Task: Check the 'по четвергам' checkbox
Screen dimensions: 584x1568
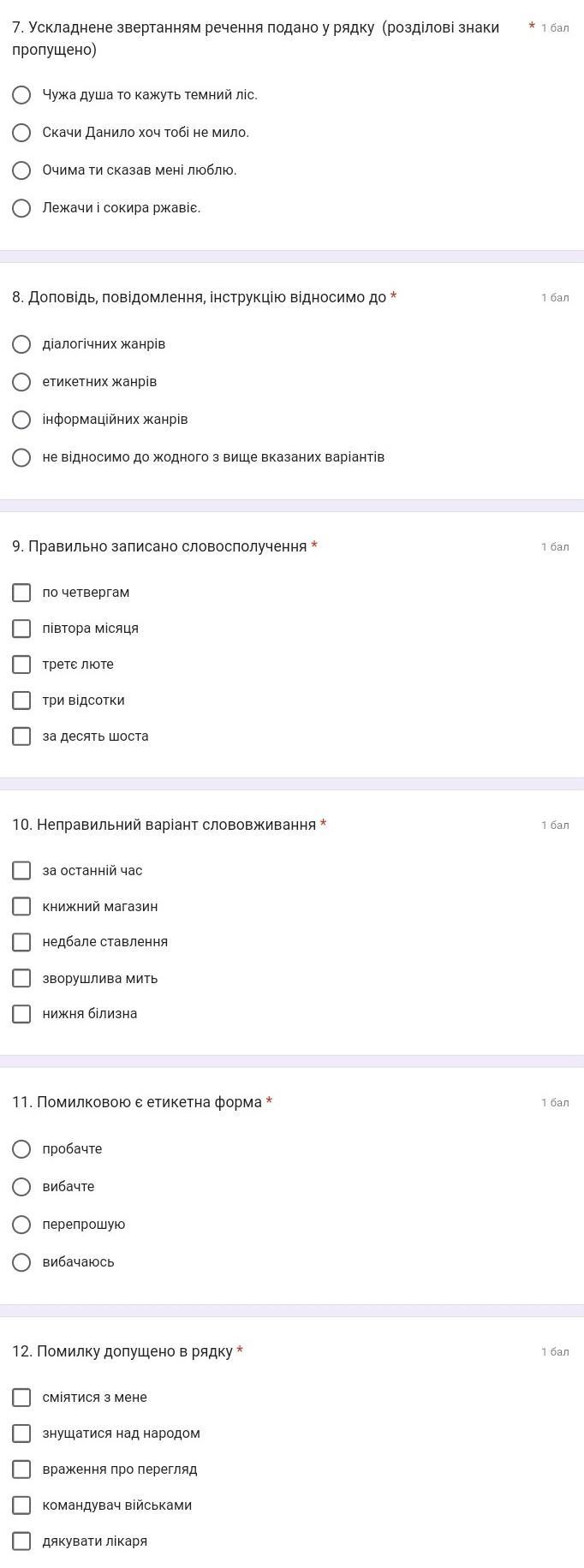Action: (21, 593)
